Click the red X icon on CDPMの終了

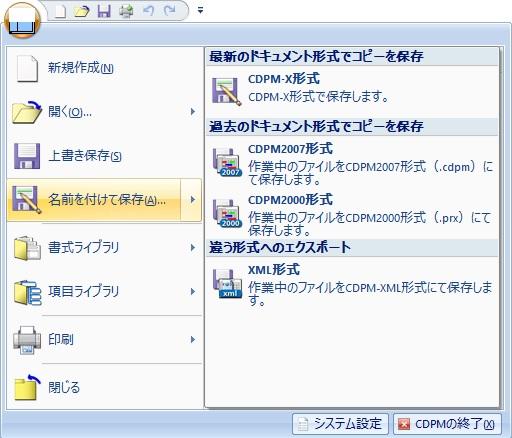click(x=404, y=424)
